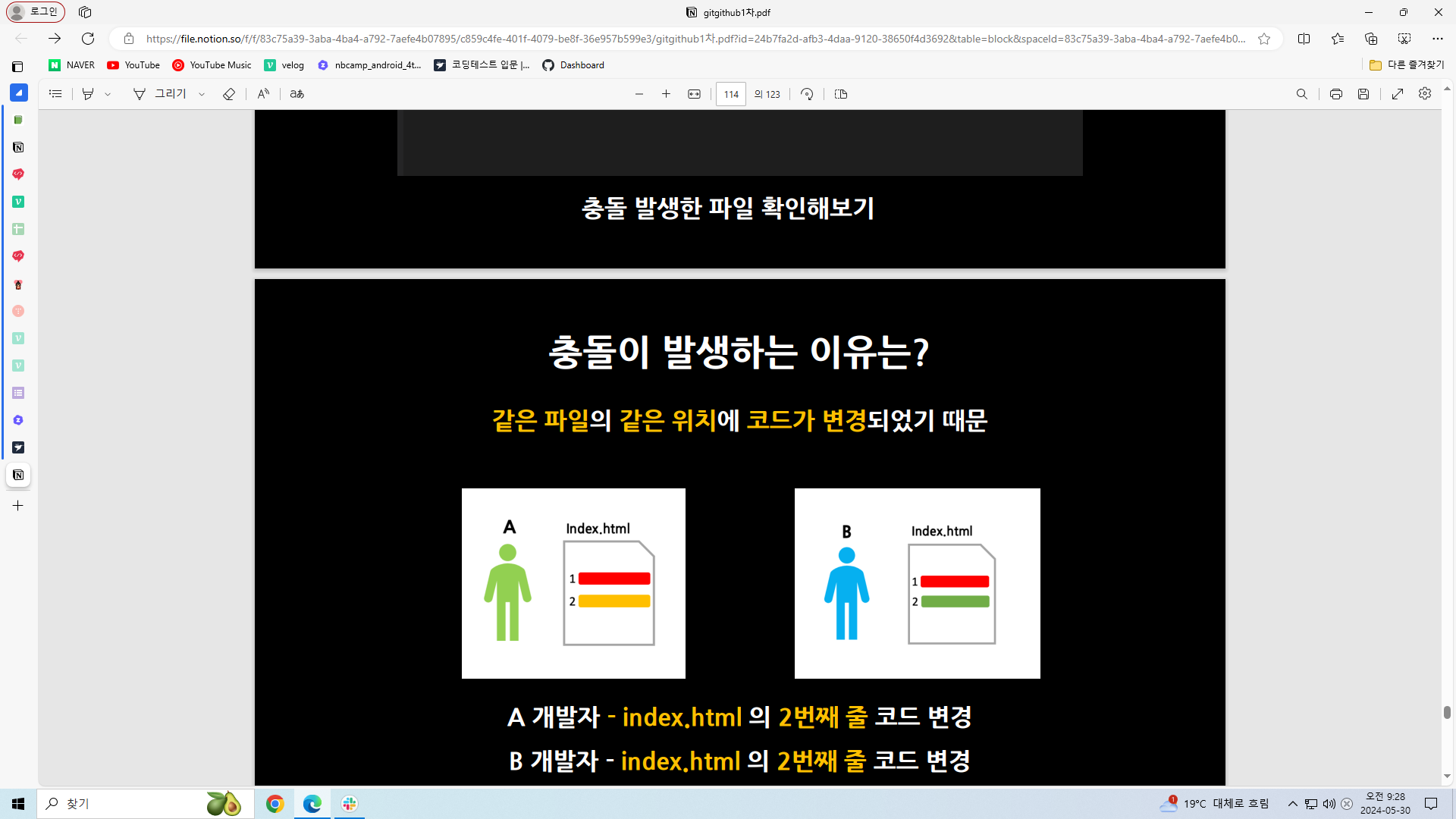This screenshot has height=819, width=1456.
Task: Open YouTube Music bookmark
Action: pos(212,65)
